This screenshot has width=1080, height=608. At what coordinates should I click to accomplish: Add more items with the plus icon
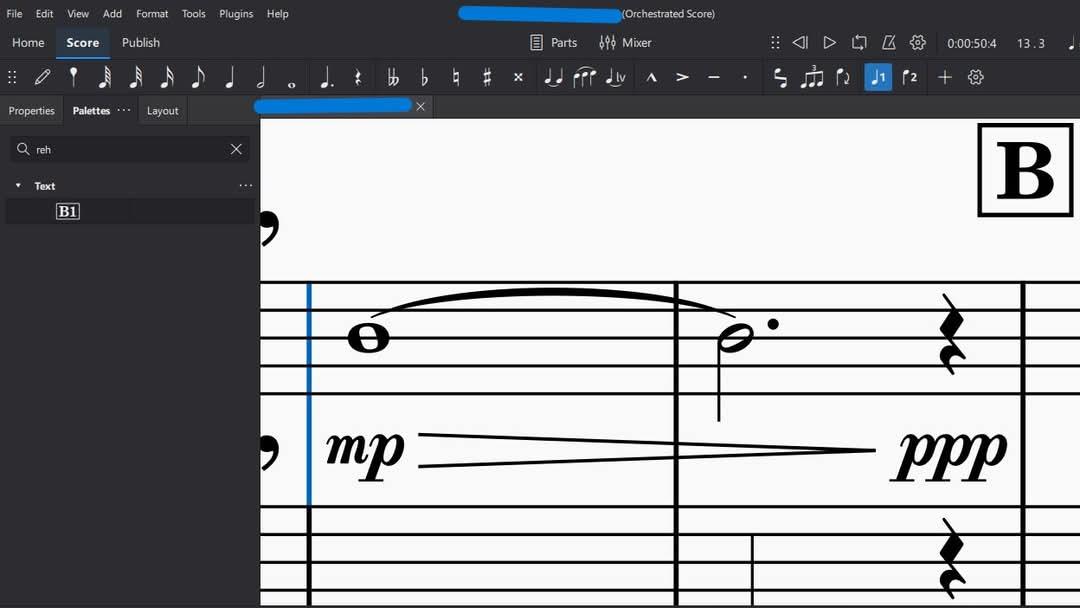tap(944, 77)
